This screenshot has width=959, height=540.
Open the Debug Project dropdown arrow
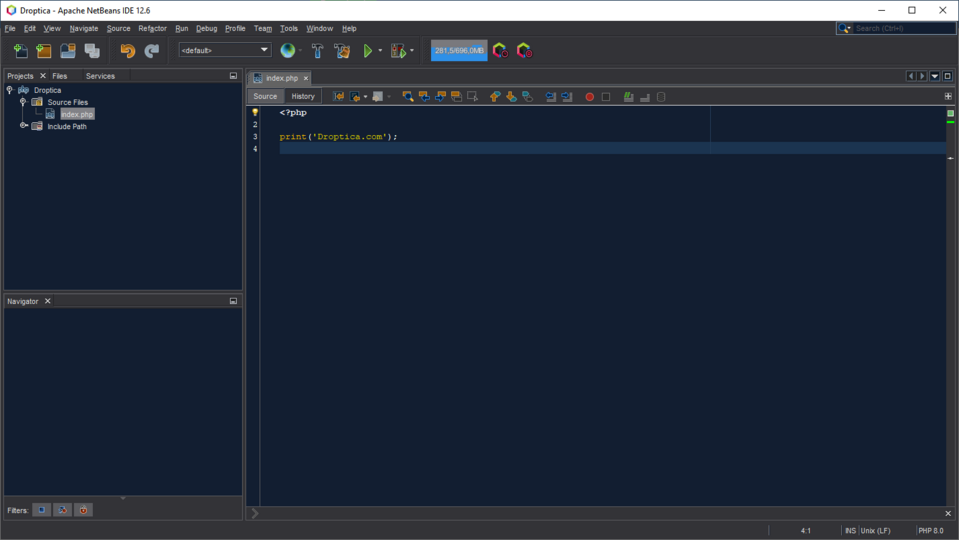pos(412,51)
